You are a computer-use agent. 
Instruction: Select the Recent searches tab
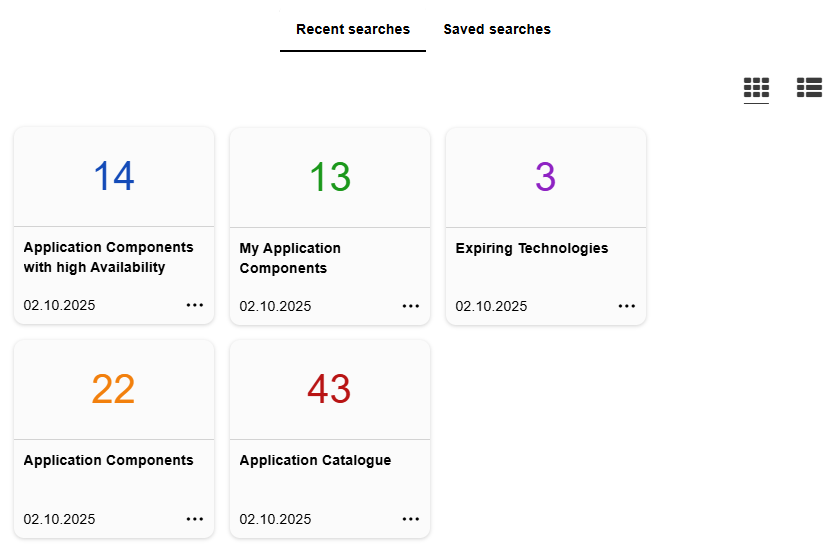[353, 29]
